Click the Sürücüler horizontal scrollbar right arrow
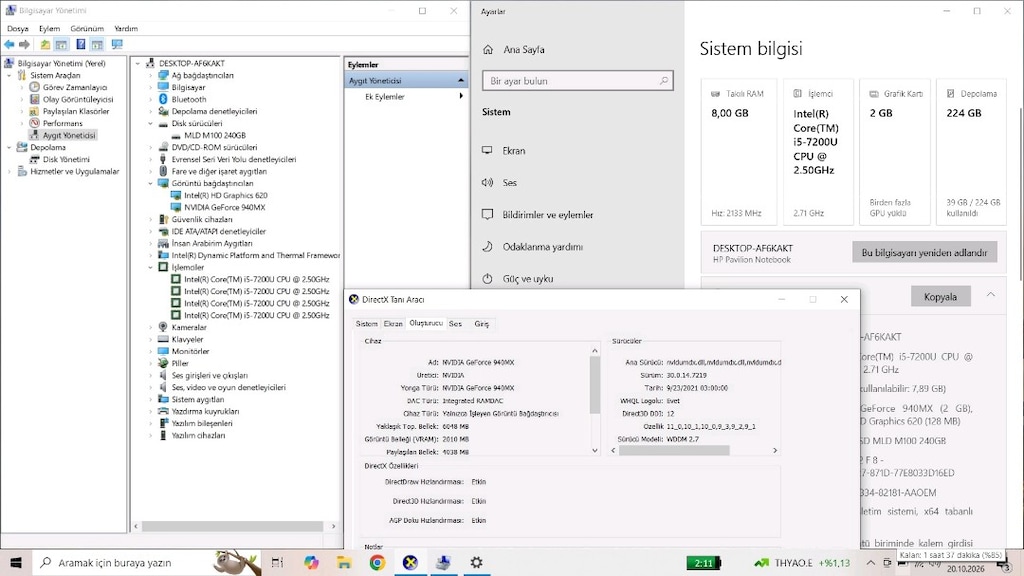Screen dimensions: 1024x576 pos(775,451)
